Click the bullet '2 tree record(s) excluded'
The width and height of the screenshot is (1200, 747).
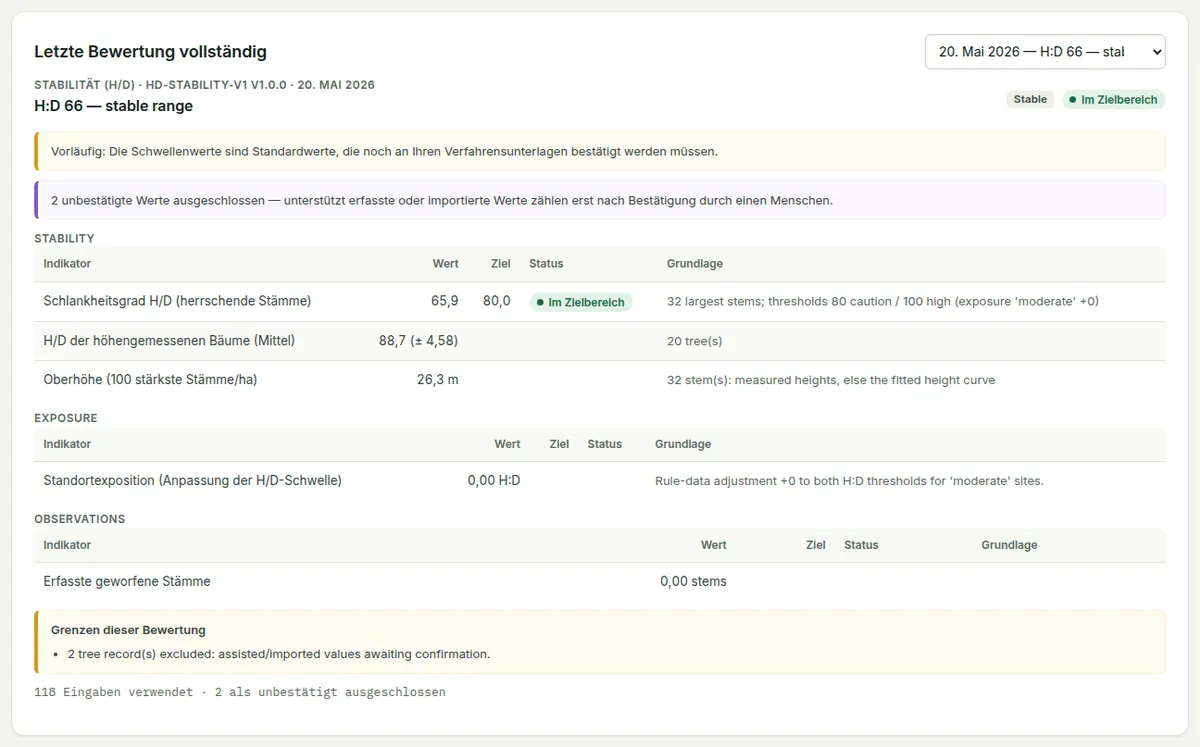pos(279,654)
